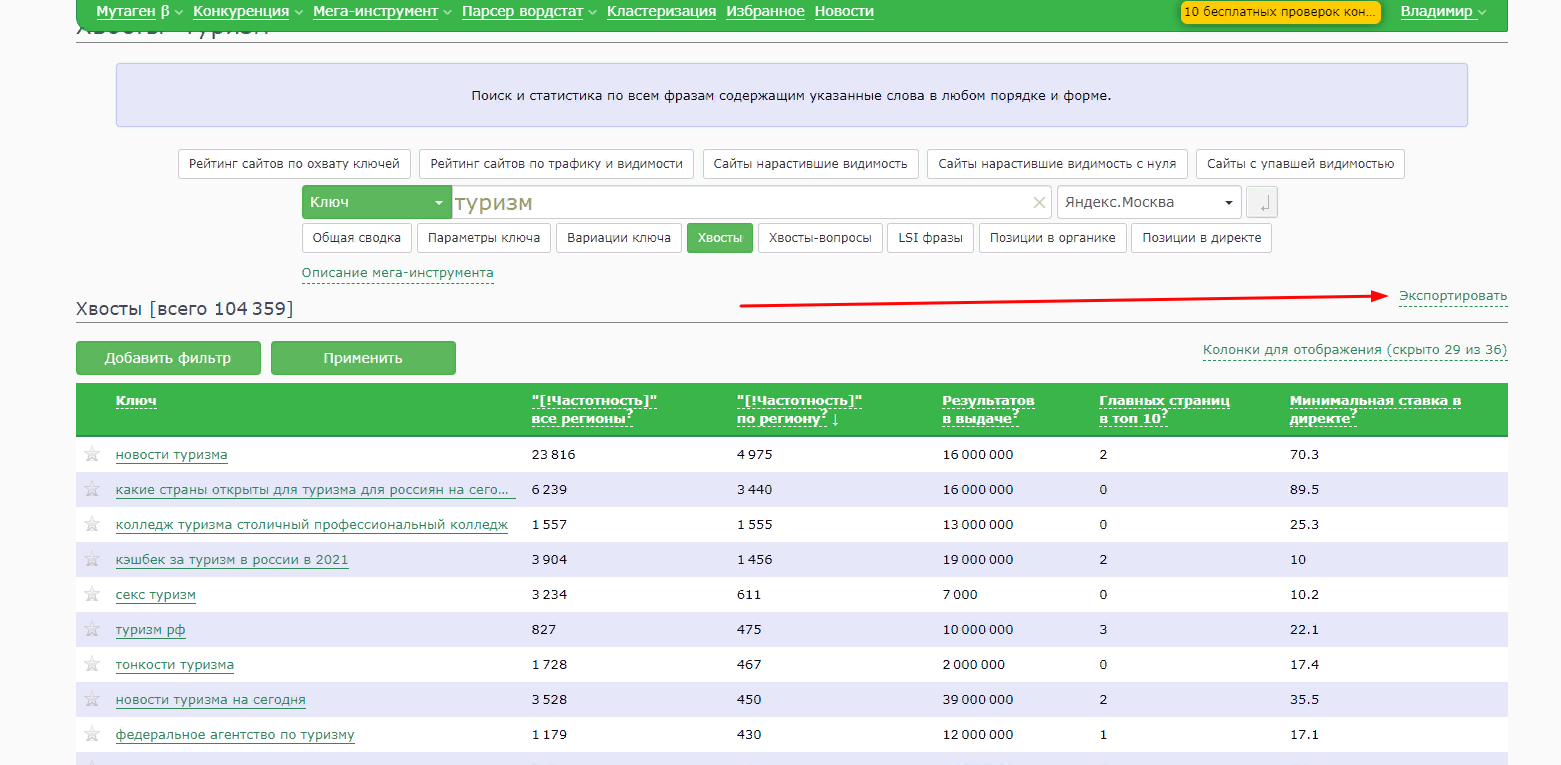
Task: Expand the Яндекс.Москва region selector
Action: point(1149,202)
